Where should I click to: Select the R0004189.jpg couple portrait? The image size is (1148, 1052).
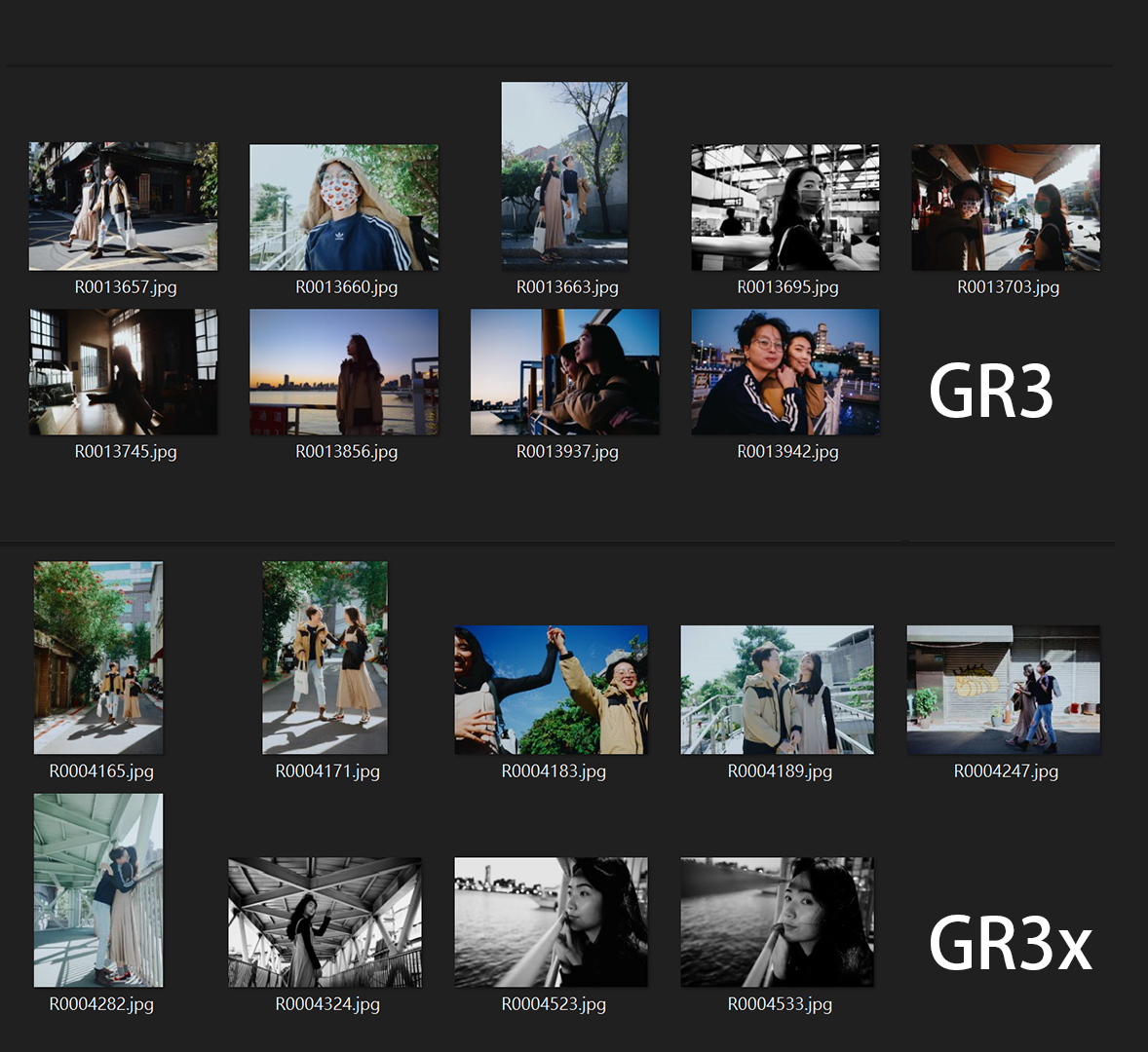pyautogui.click(x=777, y=690)
